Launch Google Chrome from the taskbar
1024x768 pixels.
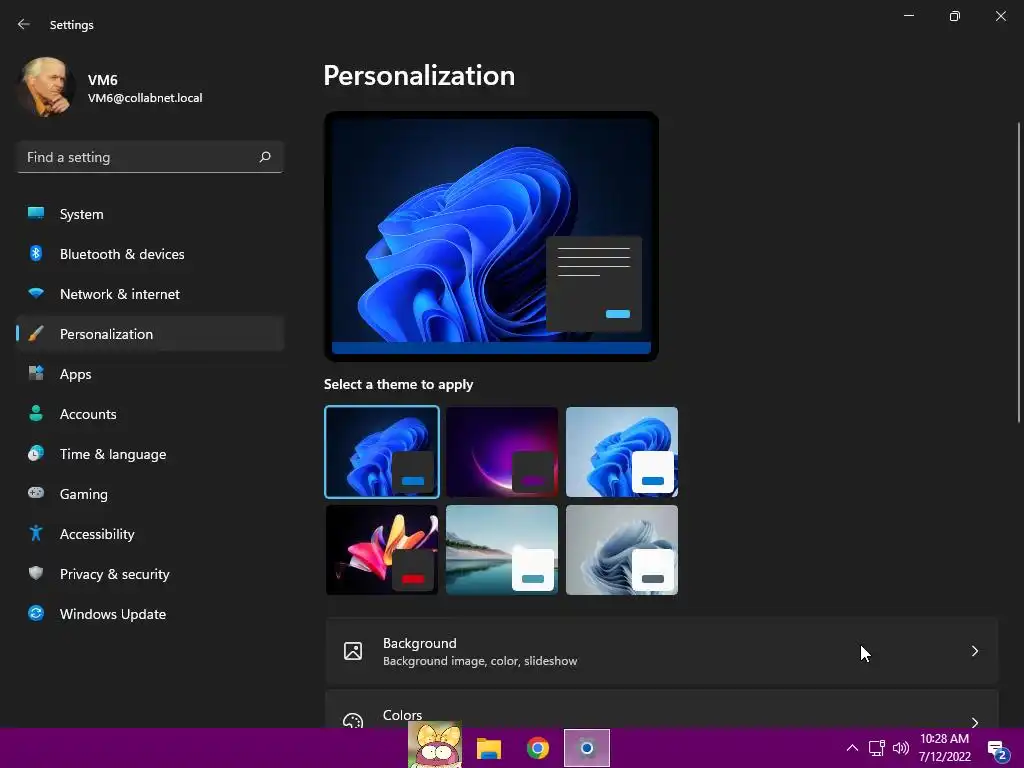[x=538, y=748]
